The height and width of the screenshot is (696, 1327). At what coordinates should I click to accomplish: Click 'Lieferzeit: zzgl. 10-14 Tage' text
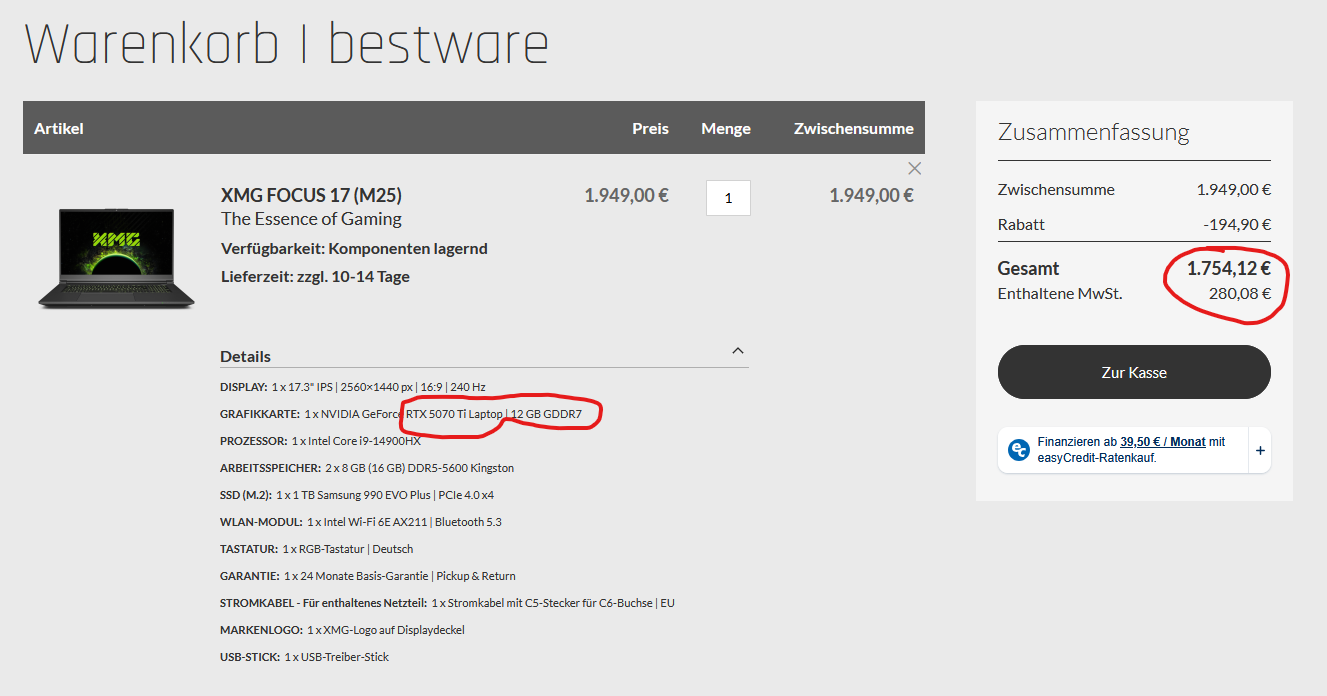point(315,277)
